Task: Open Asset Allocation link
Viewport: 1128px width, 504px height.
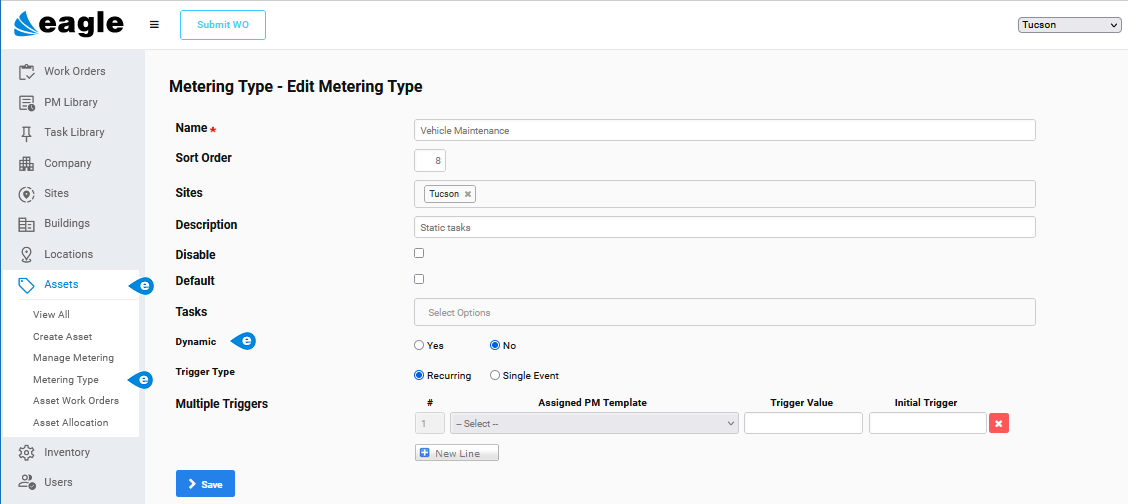Action: (x=70, y=423)
